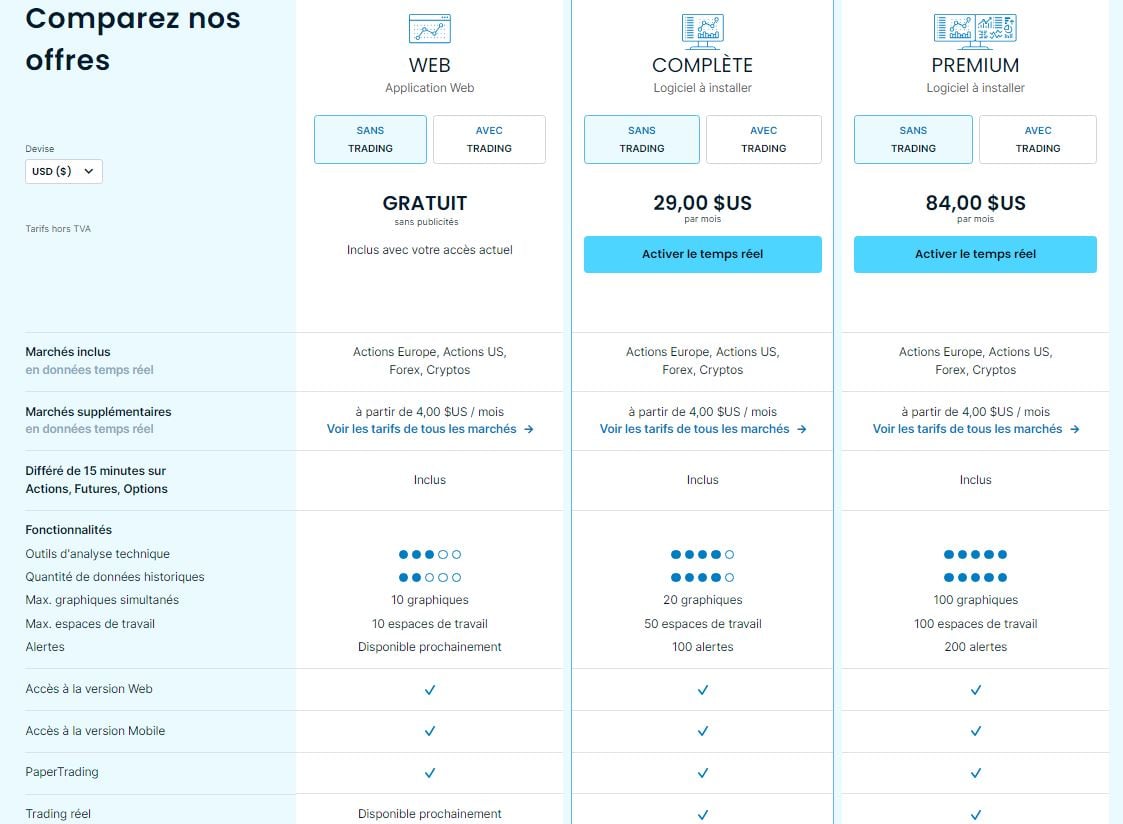Screen dimensions: 1123x824
Task: Click the WEB technical analysis tools rating dots
Action: click(x=430, y=554)
